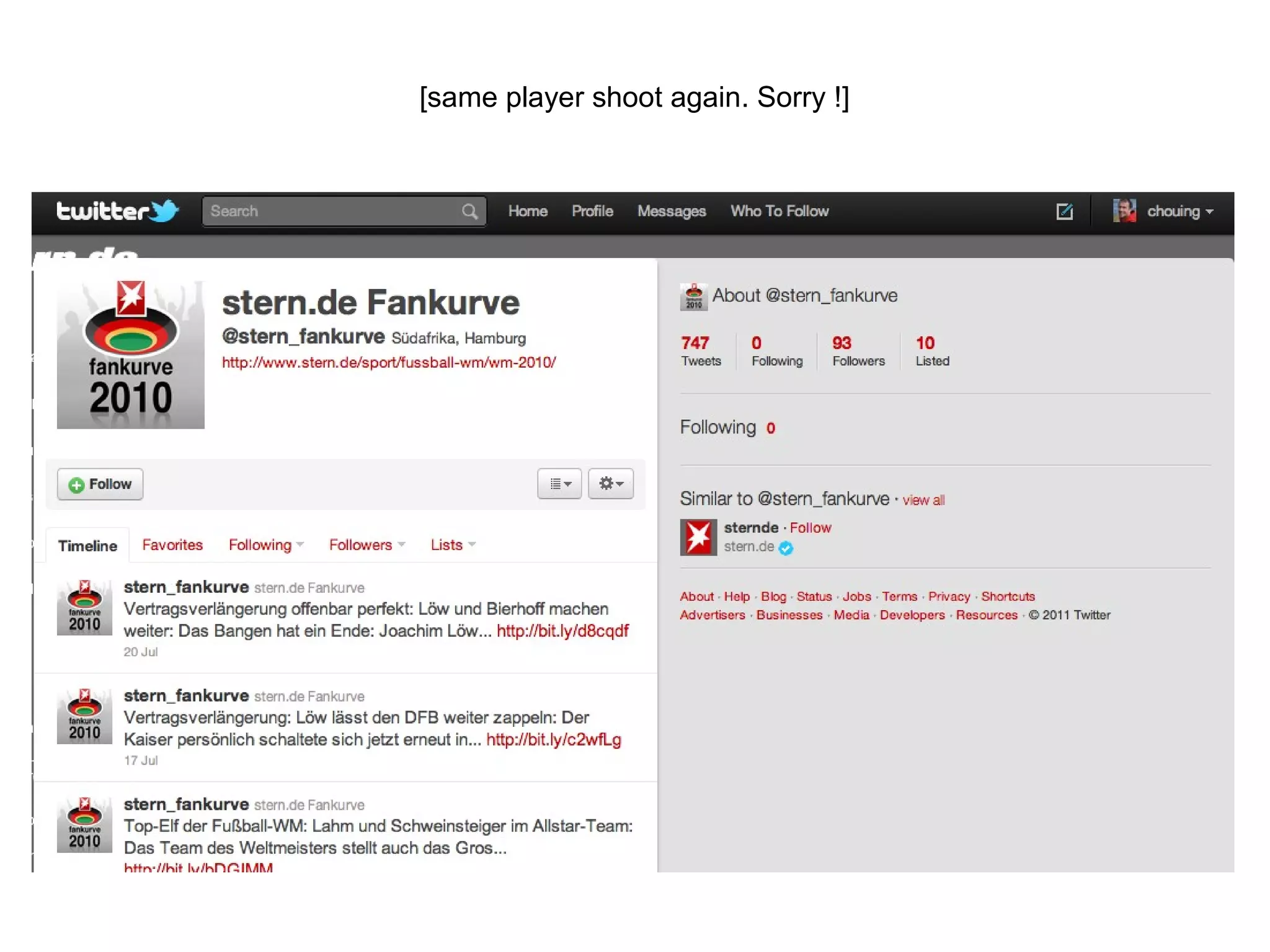Click the 'view all' similar accounts link
The width and height of the screenshot is (1270, 952).
click(923, 500)
